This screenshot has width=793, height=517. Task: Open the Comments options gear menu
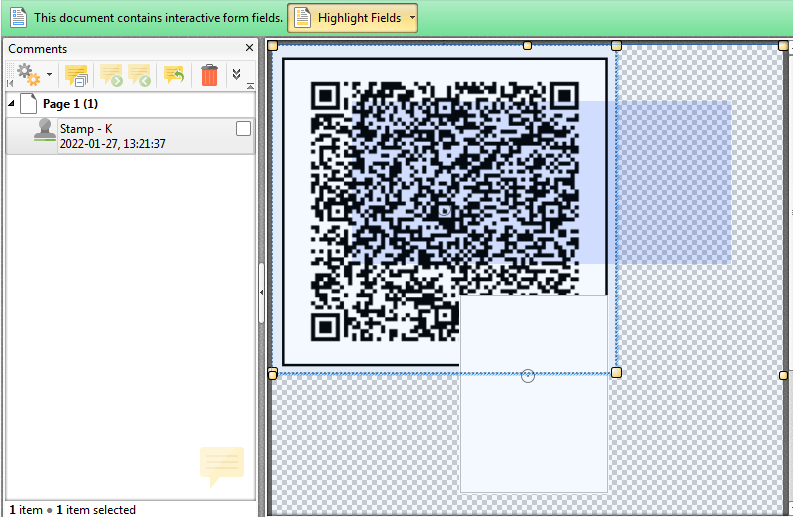[28, 75]
